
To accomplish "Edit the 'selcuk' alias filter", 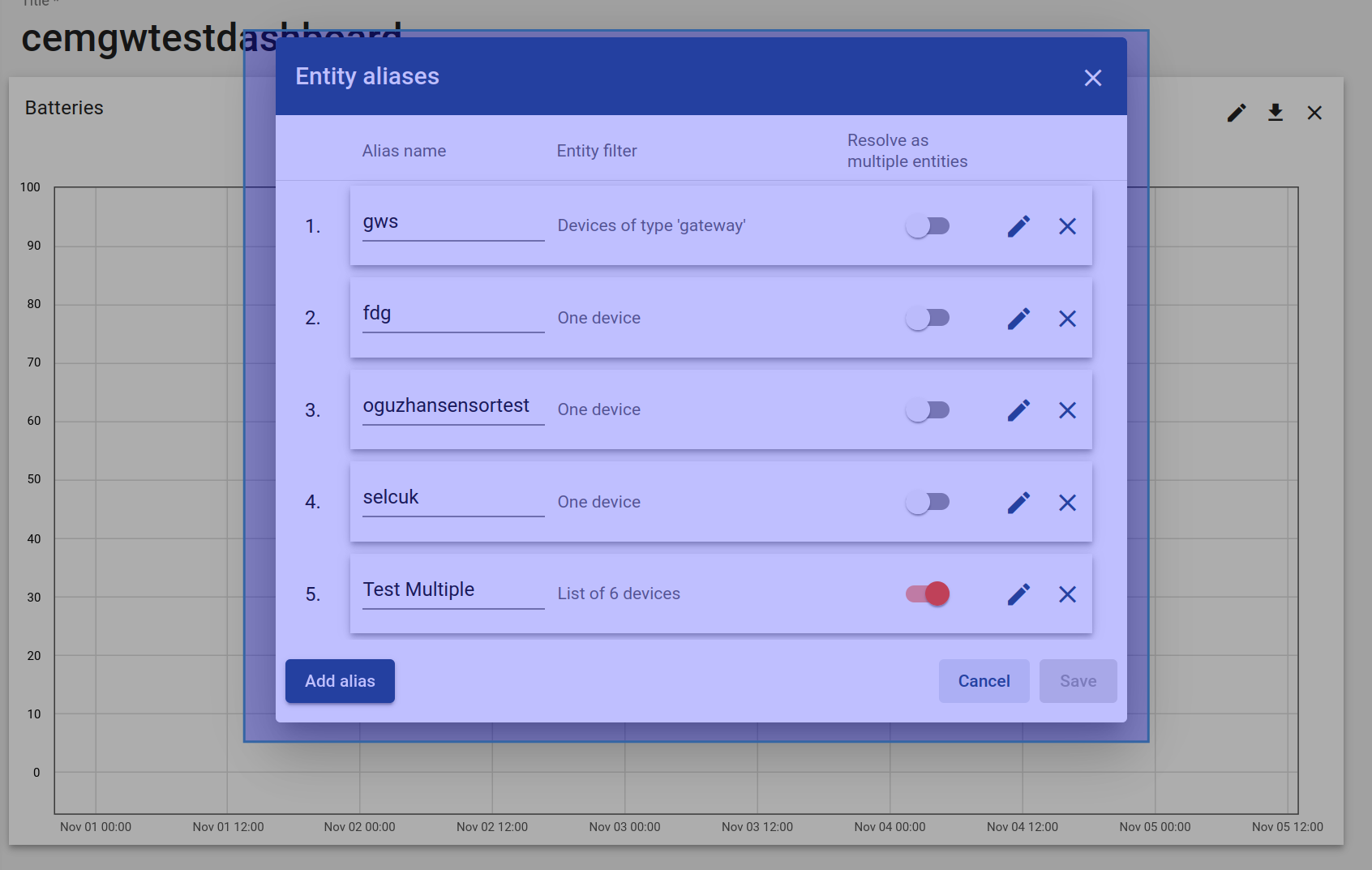I will (x=1018, y=503).
